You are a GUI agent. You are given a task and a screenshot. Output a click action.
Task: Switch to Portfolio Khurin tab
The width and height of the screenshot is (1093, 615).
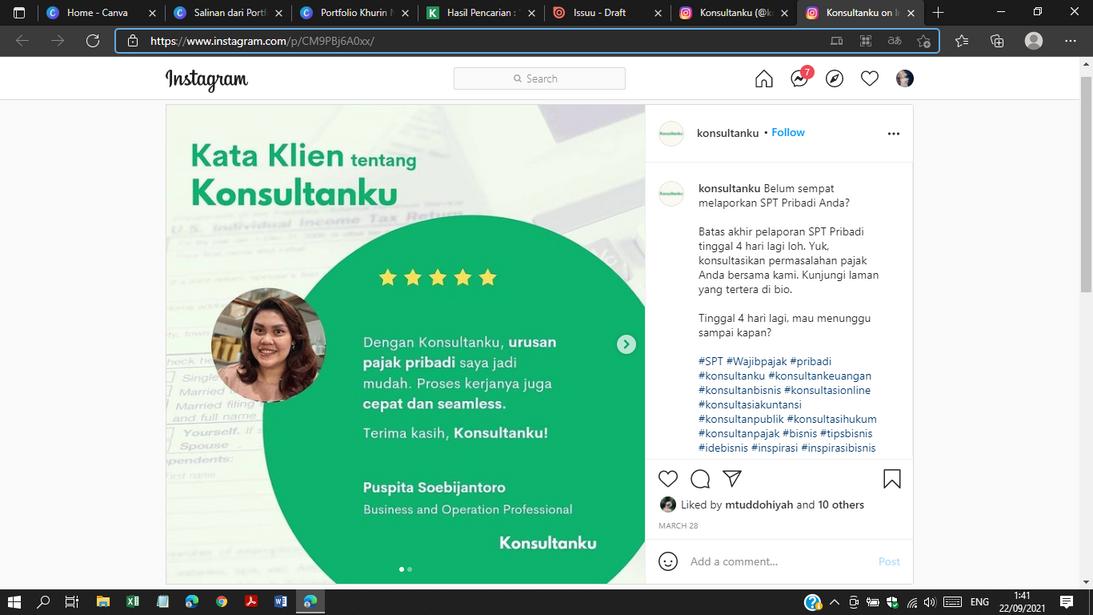pyautogui.click(x=354, y=13)
